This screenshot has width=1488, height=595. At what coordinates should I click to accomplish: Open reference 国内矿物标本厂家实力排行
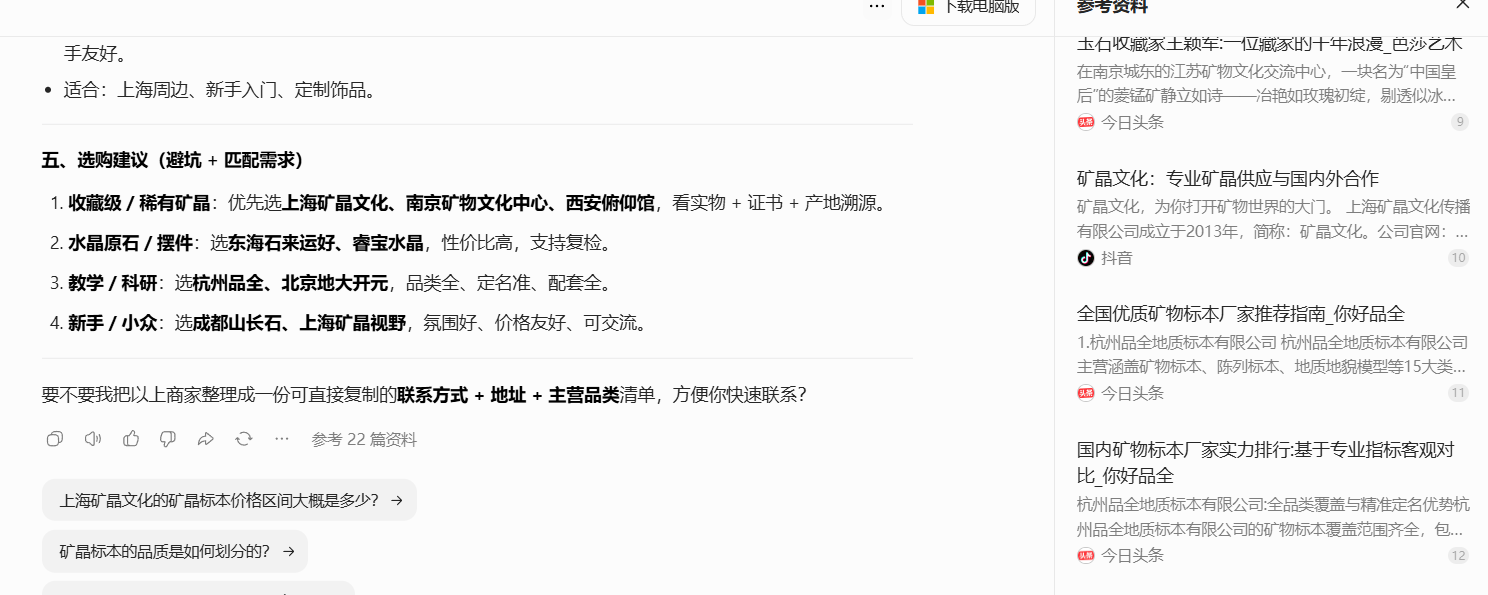pyautogui.click(x=1266, y=462)
